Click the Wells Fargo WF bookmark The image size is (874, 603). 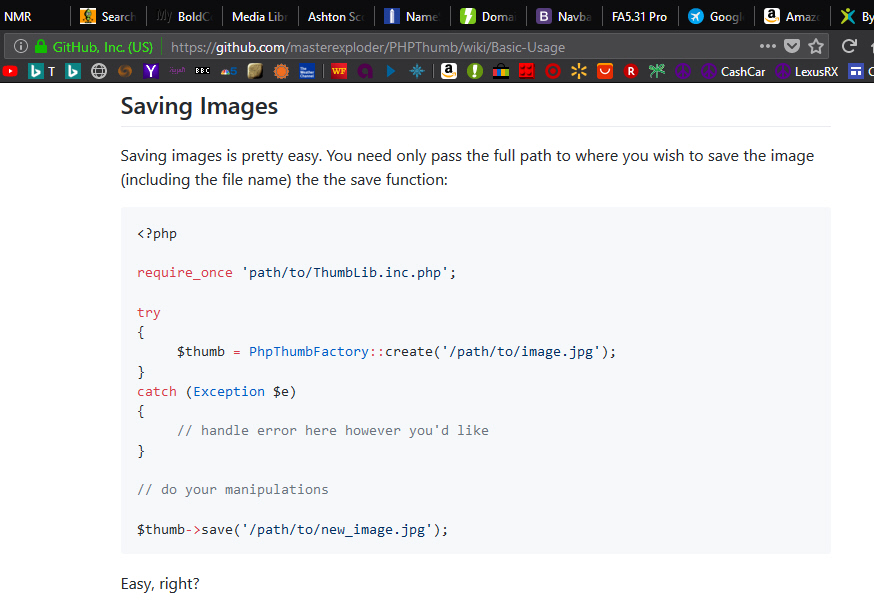pyautogui.click(x=339, y=71)
